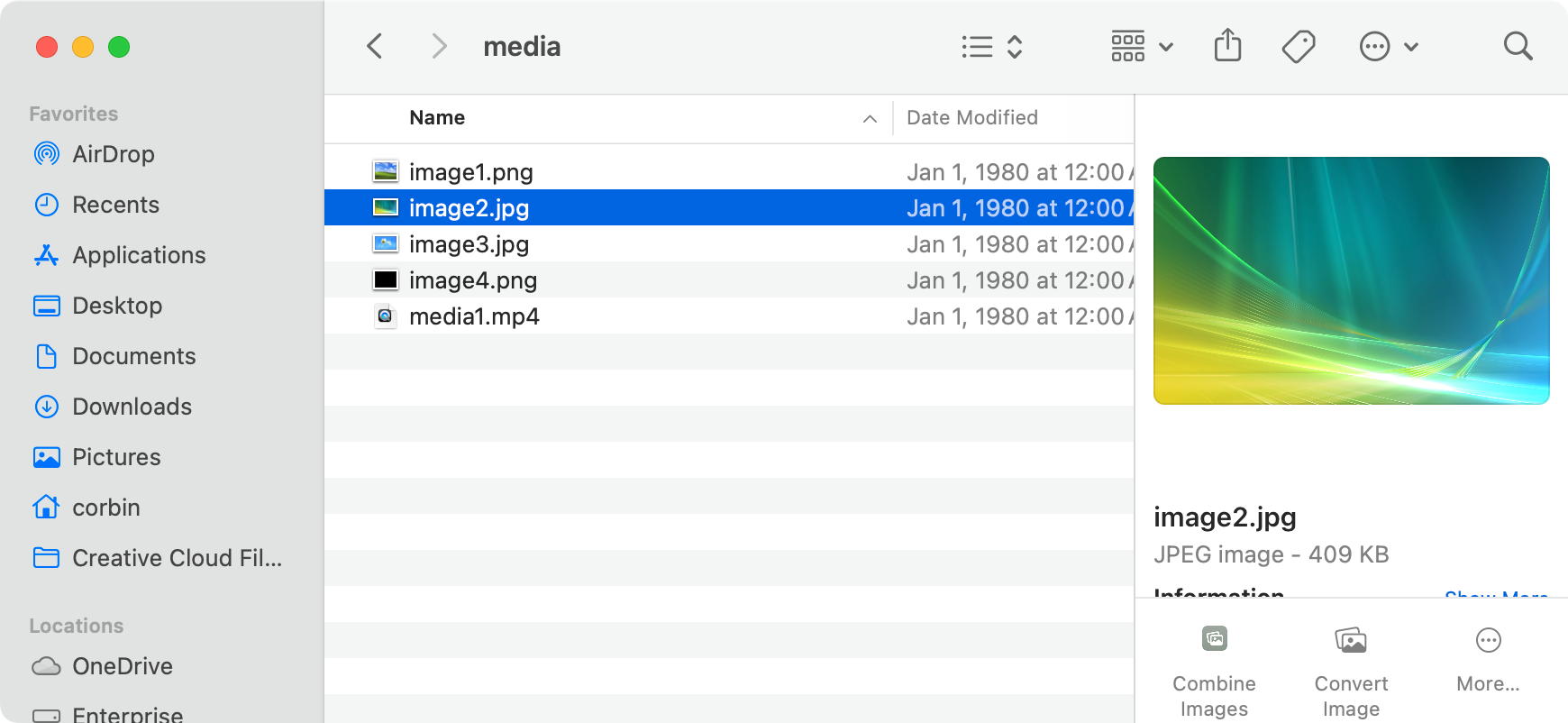Click the Downloads arrow icon

point(47,407)
